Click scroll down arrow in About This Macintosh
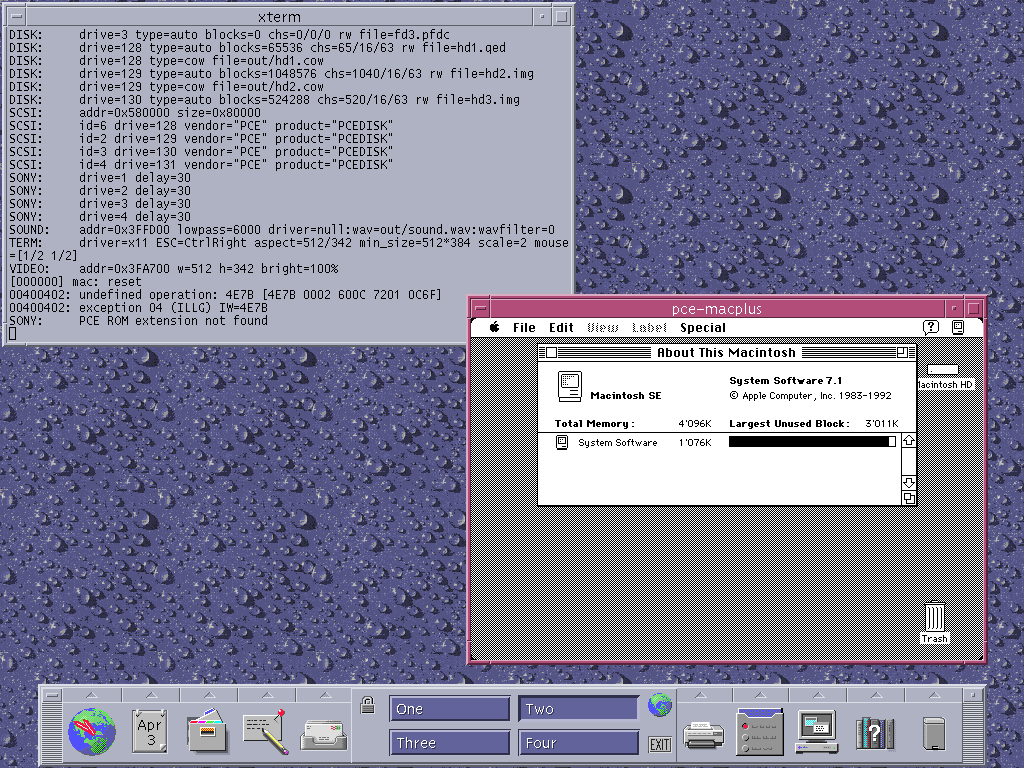This screenshot has height=768, width=1024. tap(908, 483)
